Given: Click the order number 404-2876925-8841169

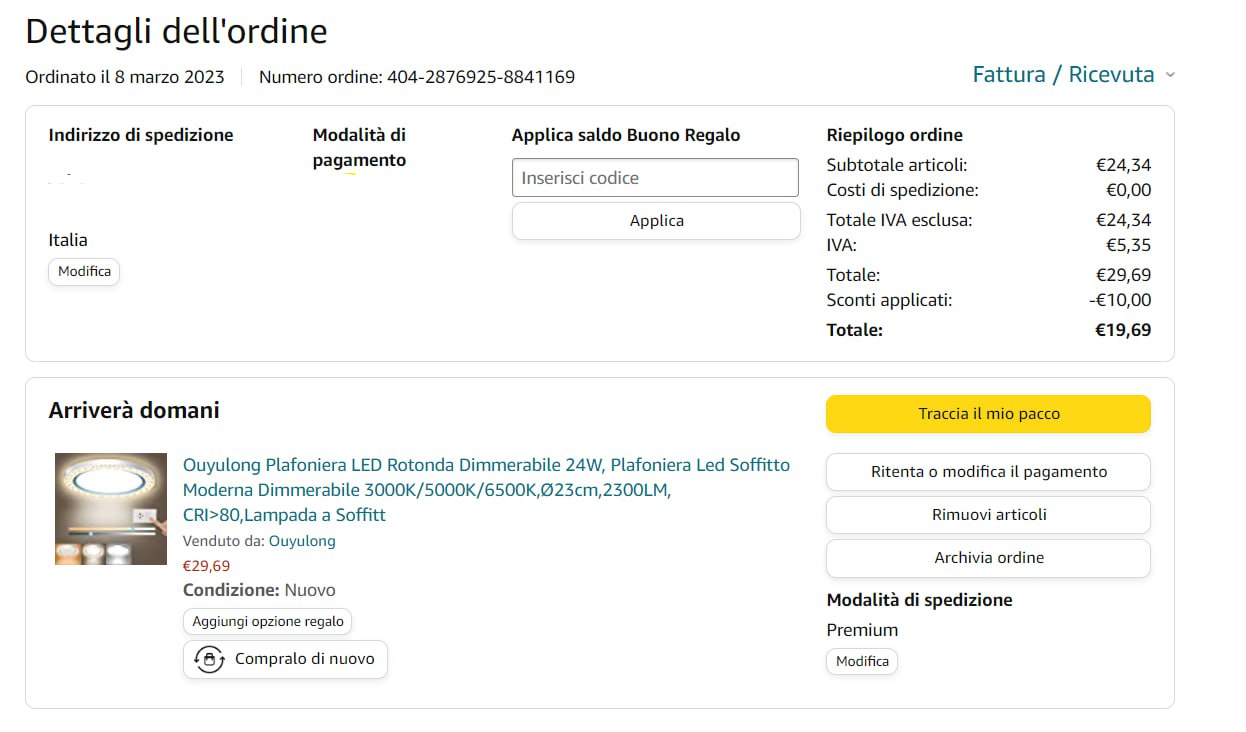Looking at the screenshot, I should click(481, 77).
